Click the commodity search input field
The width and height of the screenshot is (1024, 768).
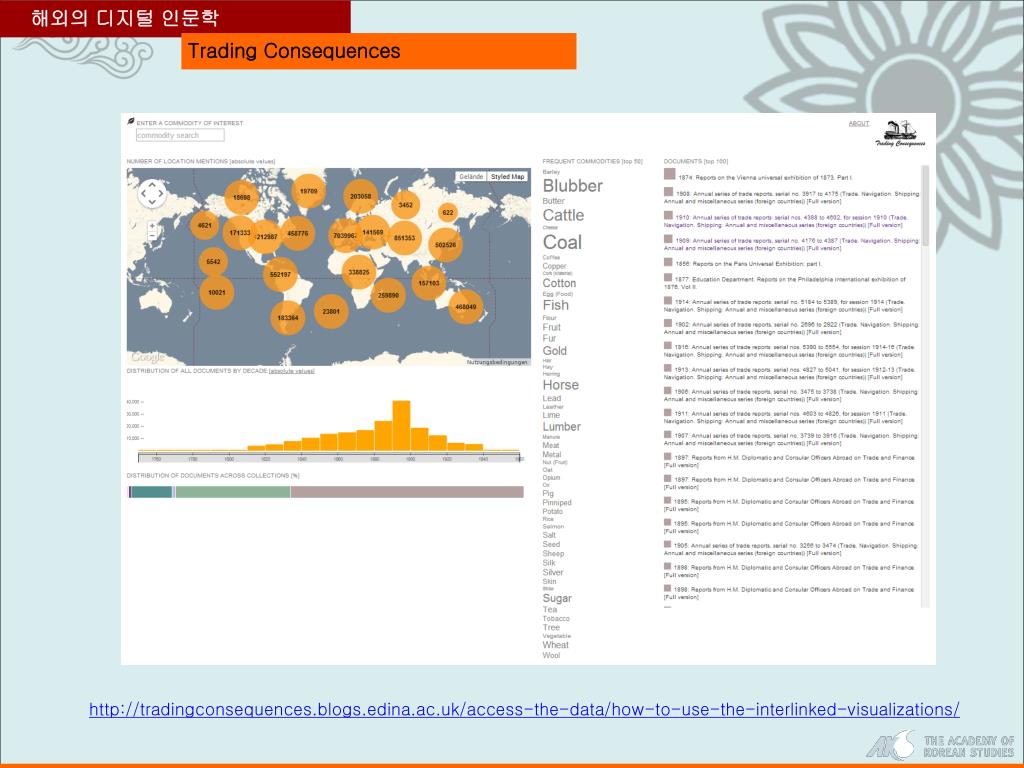(x=180, y=135)
